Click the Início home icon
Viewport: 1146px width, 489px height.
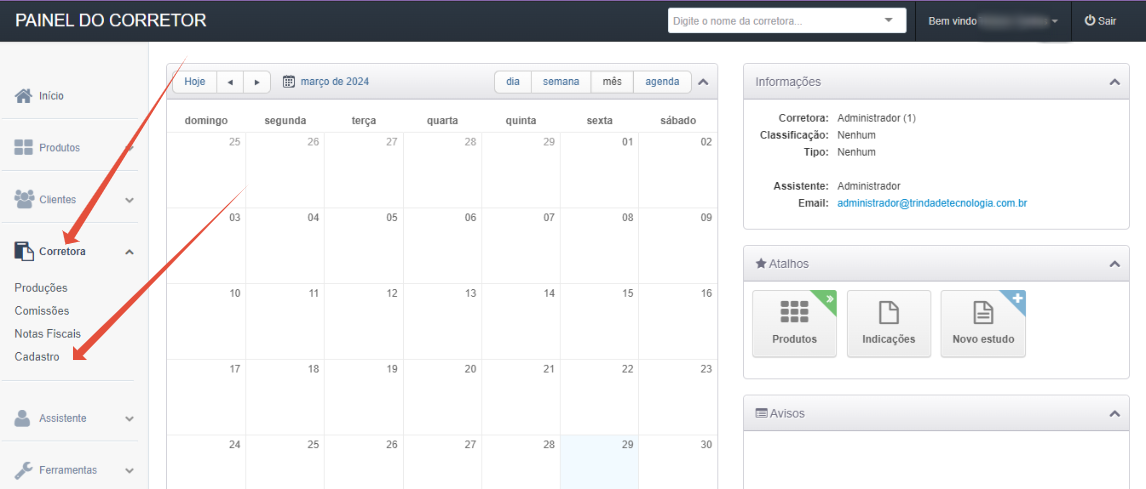pyautogui.click(x=23, y=96)
